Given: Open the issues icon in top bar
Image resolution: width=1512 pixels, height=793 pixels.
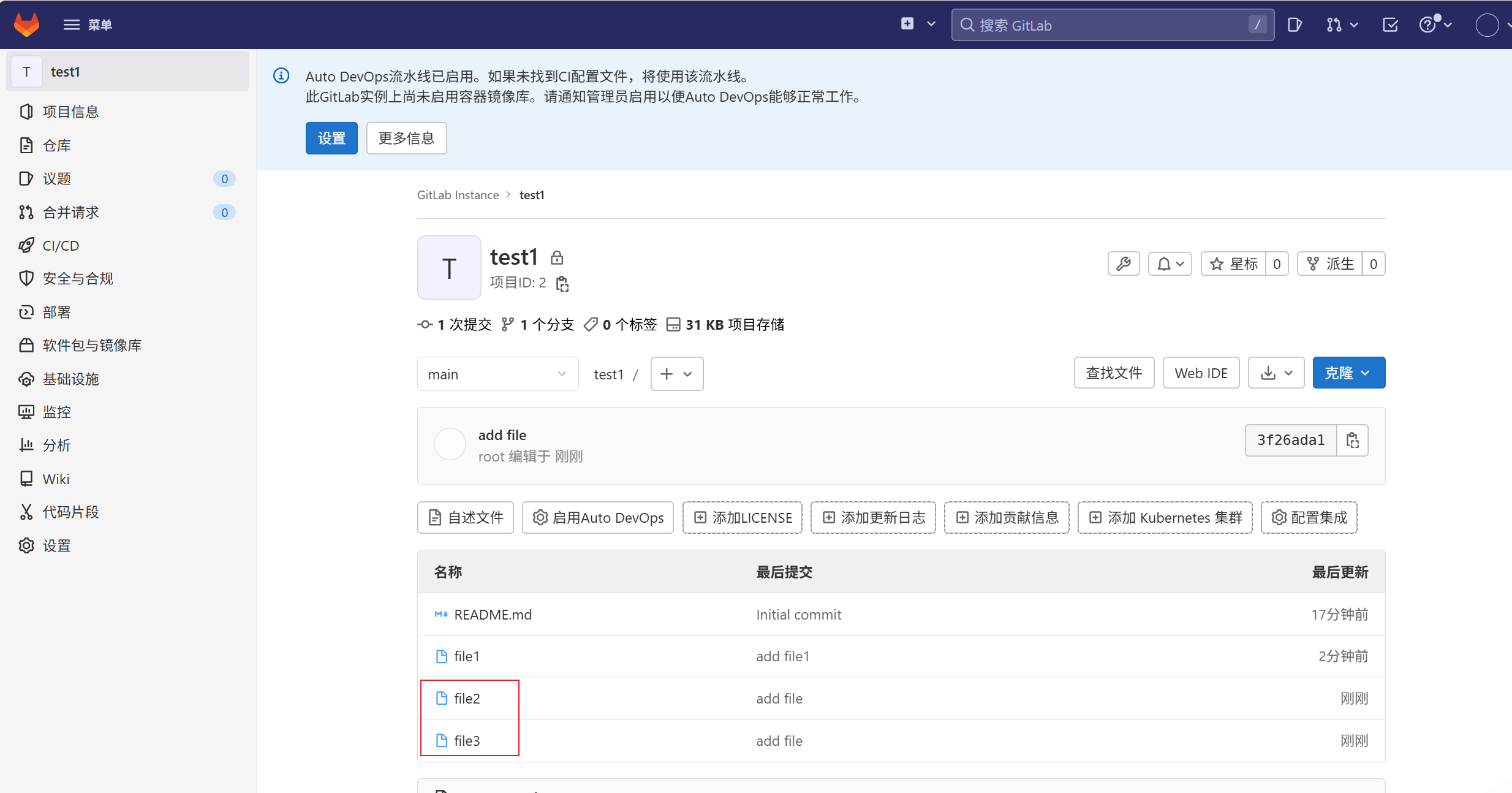Looking at the screenshot, I should (1295, 25).
